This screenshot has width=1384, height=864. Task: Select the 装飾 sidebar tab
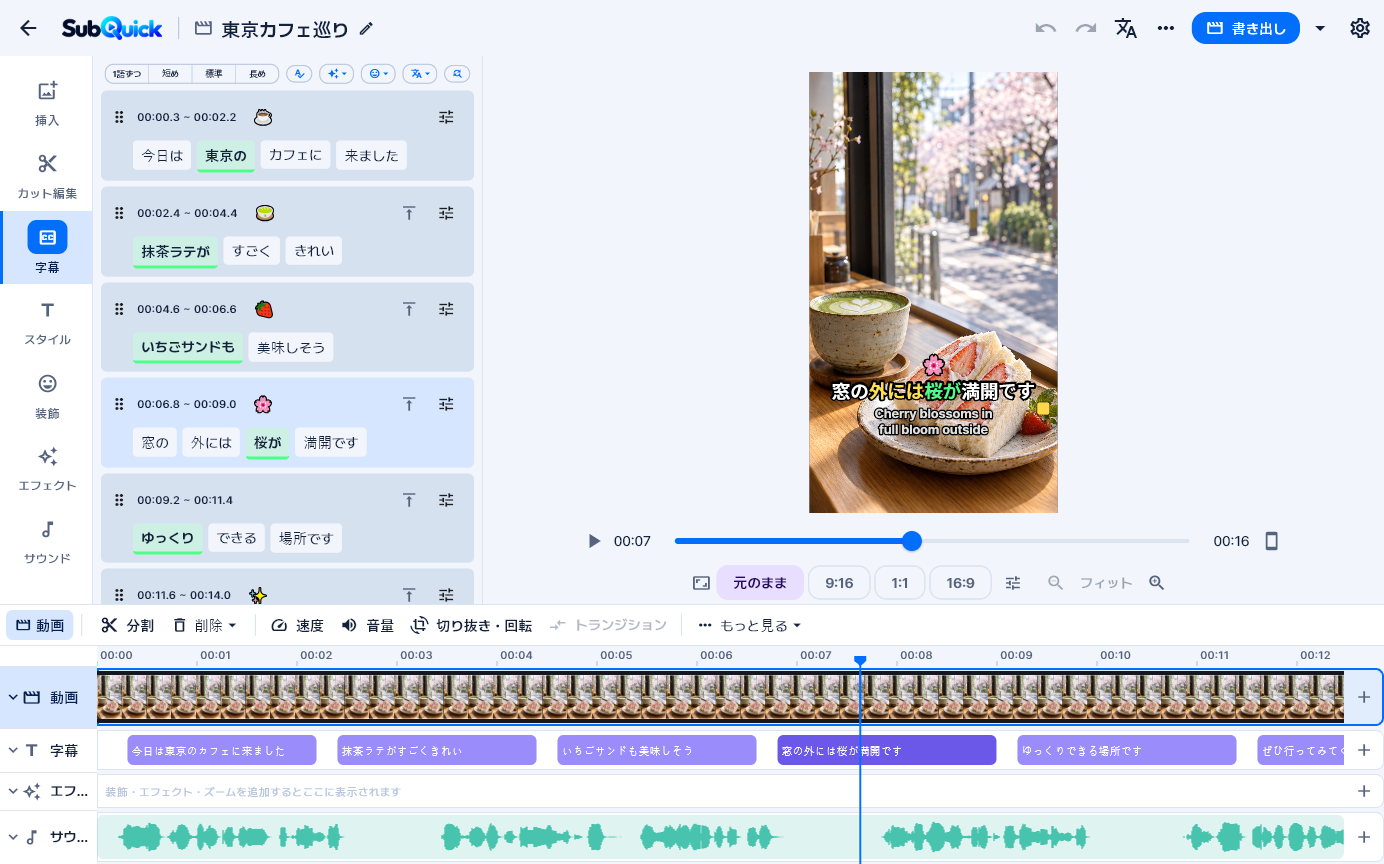47,395
